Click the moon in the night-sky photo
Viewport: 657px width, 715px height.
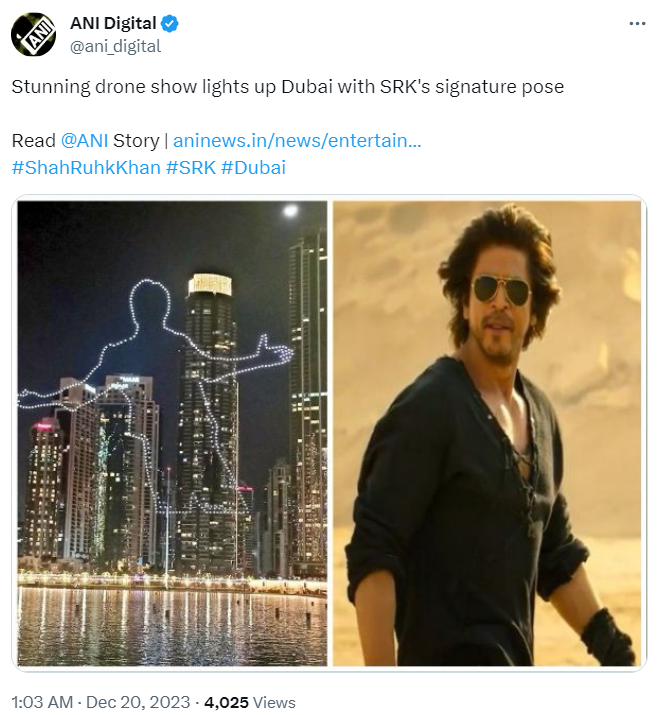[x=290, y=211]
